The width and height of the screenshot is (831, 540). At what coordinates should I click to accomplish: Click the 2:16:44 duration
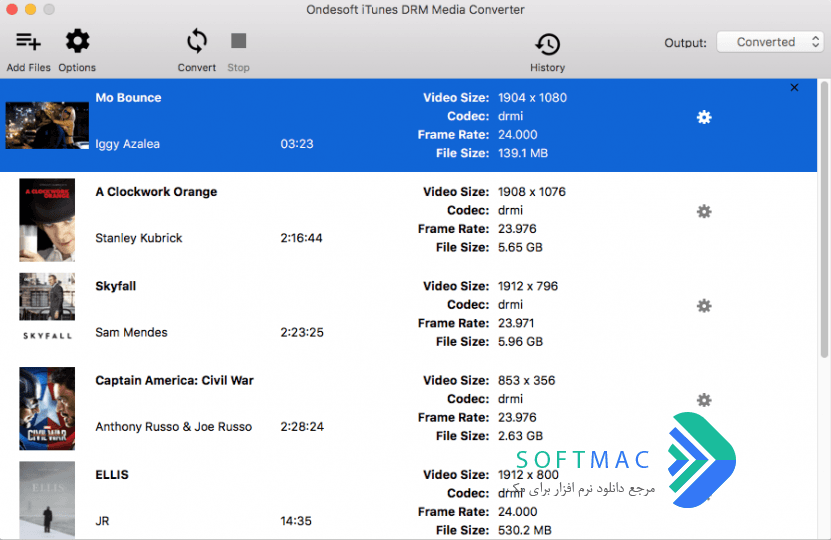[x=301, y=238]
